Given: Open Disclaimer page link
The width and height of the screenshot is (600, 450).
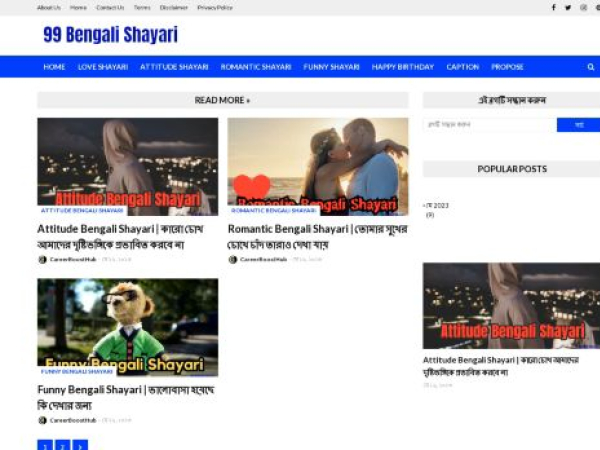Looking at the screenshot, I should click(x=174, y=7).
